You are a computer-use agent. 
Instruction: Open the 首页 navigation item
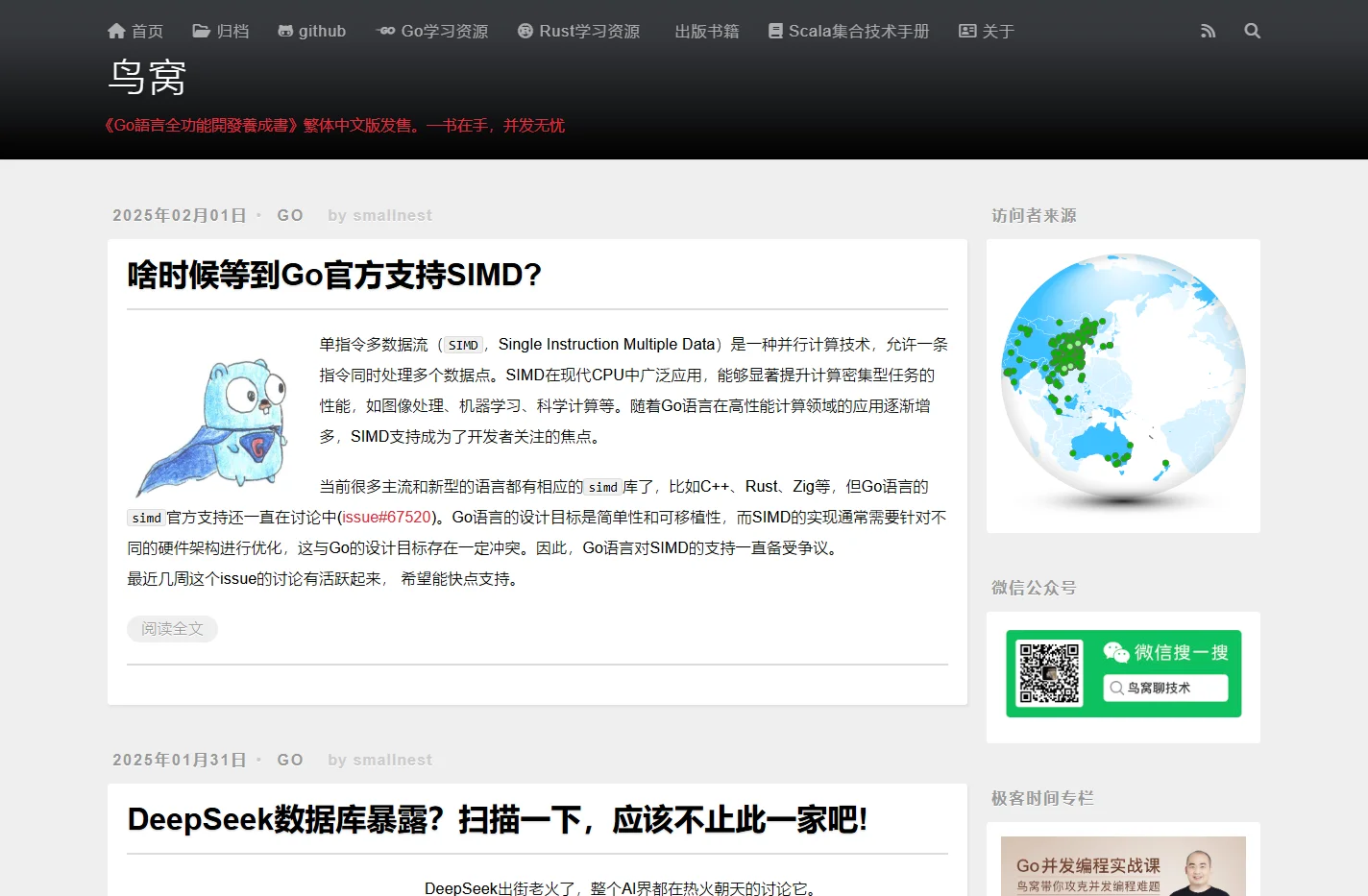135,31
